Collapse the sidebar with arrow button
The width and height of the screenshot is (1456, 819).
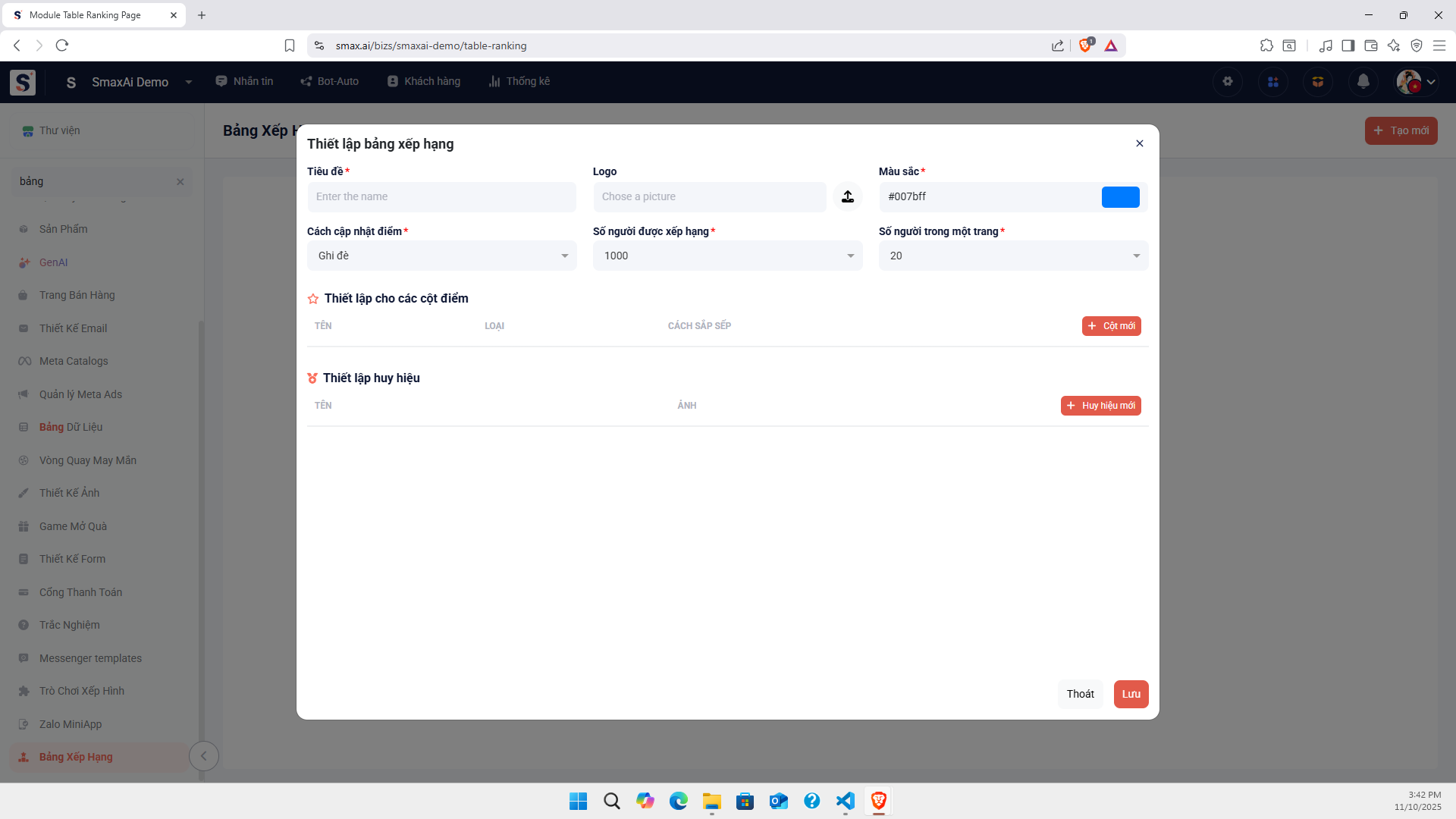pyautogui.click(x=203, y=756)
